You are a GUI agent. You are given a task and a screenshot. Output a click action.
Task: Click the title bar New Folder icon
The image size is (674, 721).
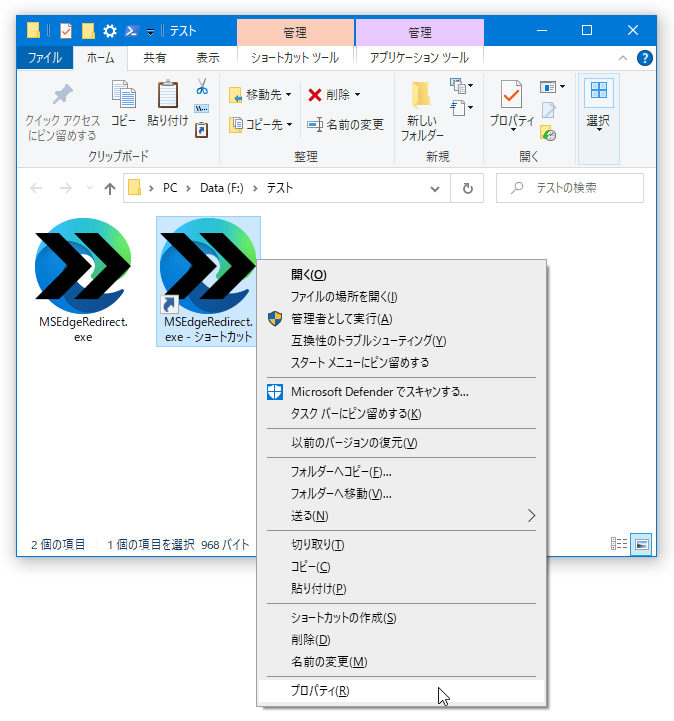point(88,31)
